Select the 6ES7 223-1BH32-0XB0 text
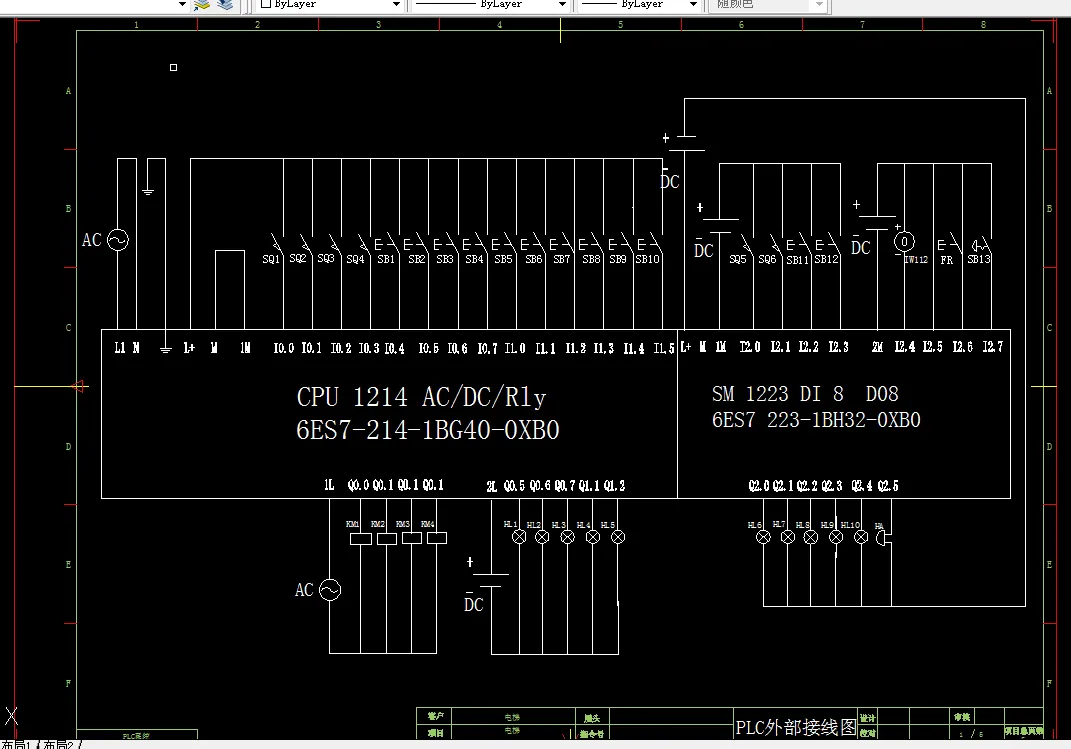This screenshot has width=1071, height=749. click(x=816, y=420)
